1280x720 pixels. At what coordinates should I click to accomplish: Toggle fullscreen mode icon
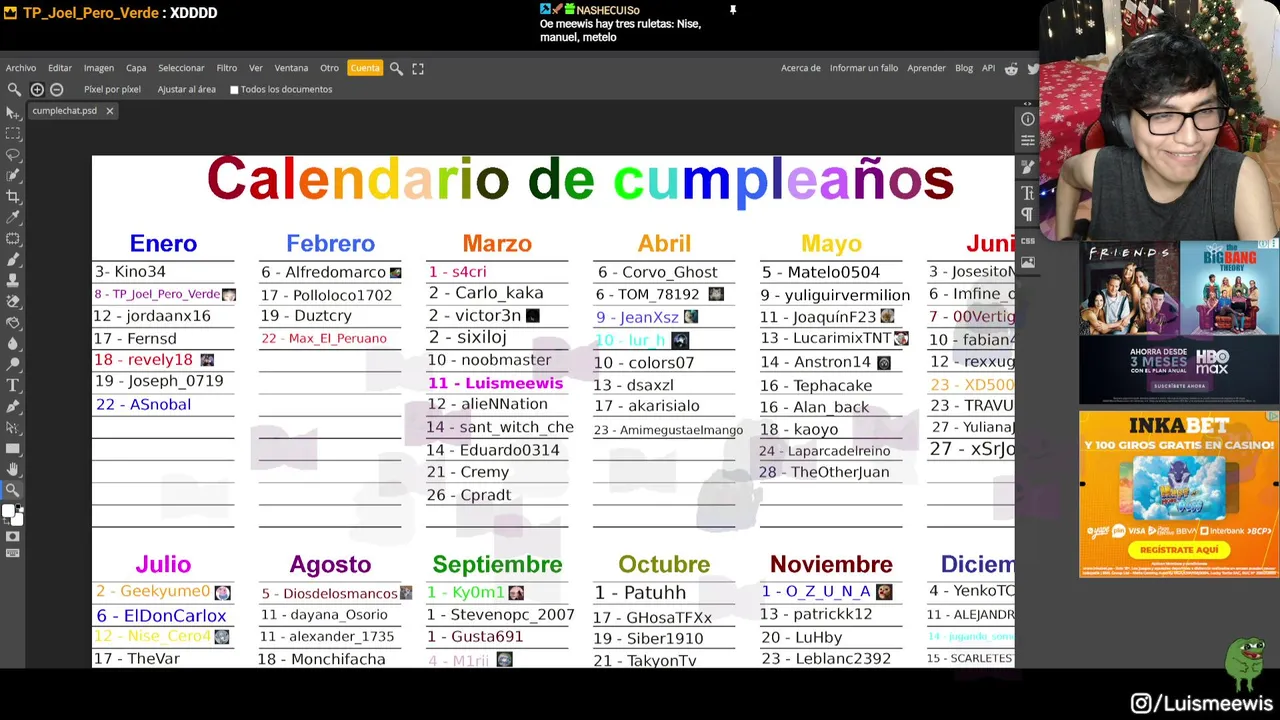coord(418,68)
